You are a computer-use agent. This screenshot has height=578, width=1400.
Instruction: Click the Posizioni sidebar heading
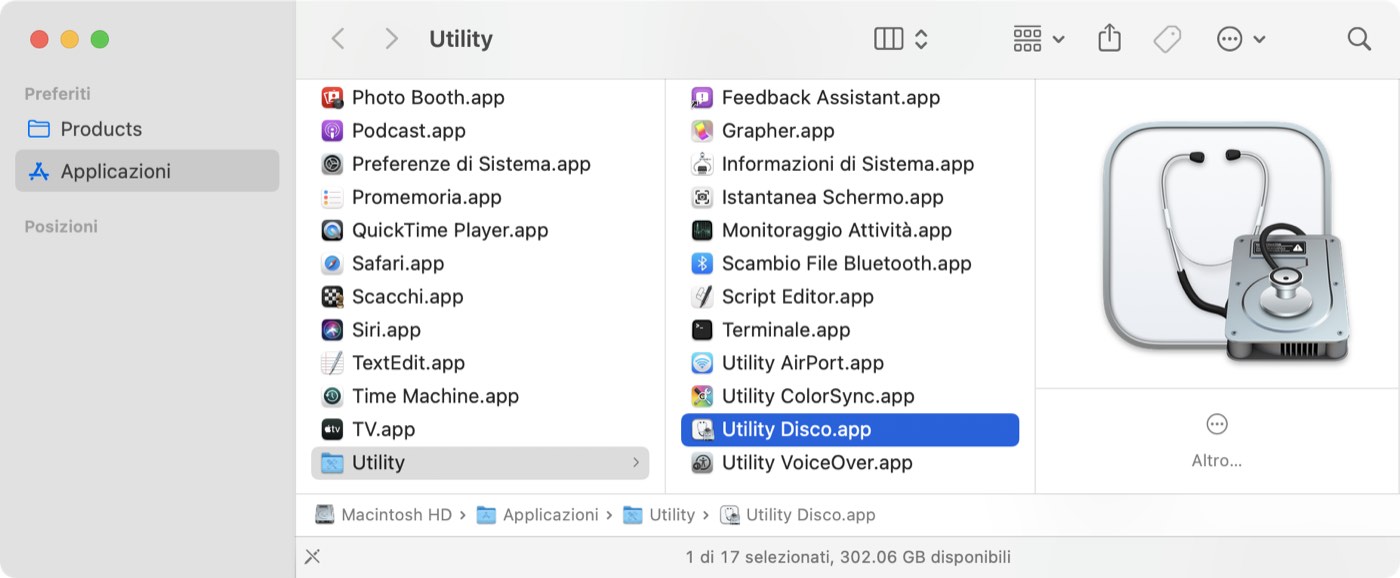(61, 227)
